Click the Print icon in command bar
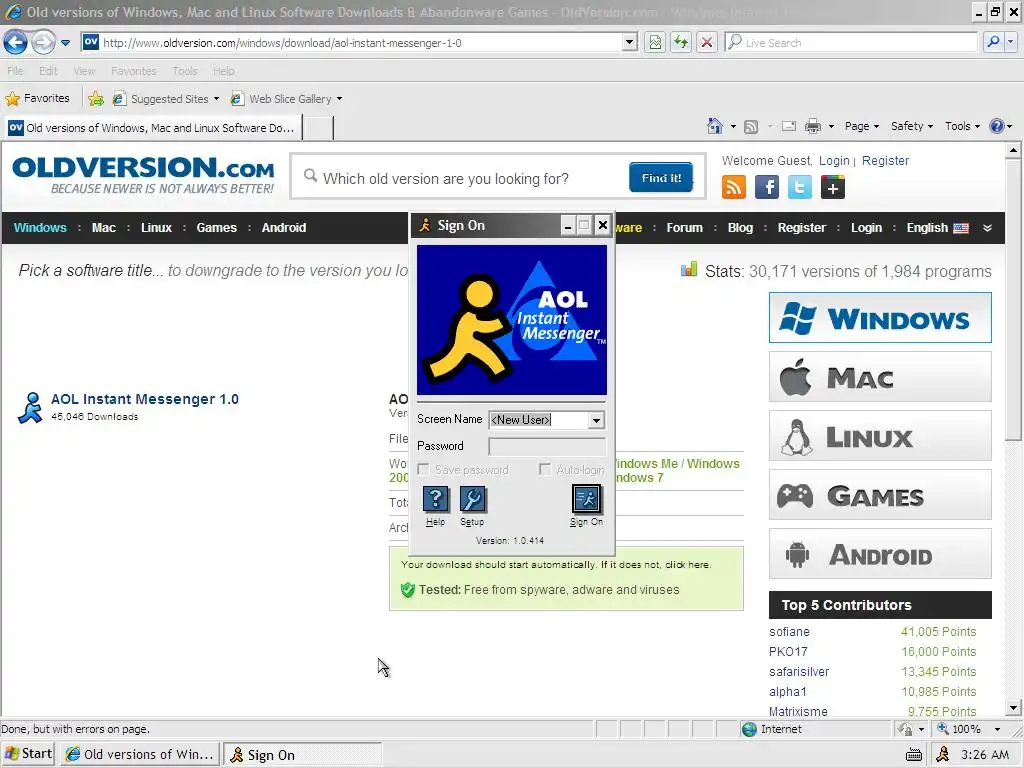Viewport: 1024px width, 768px height. 812,126
